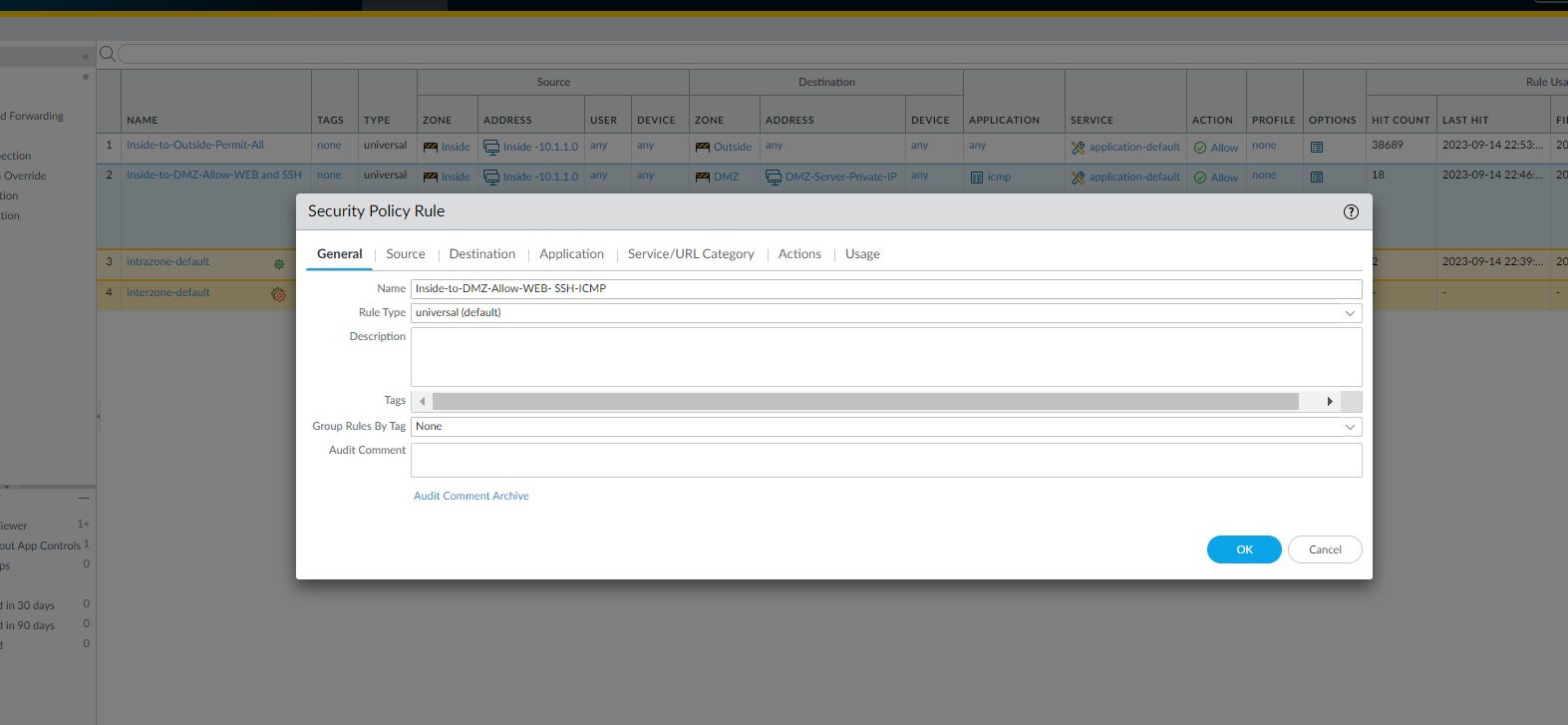Go to the Actions tab
This screenshot has width=1568, height=725.
[799, 254]
